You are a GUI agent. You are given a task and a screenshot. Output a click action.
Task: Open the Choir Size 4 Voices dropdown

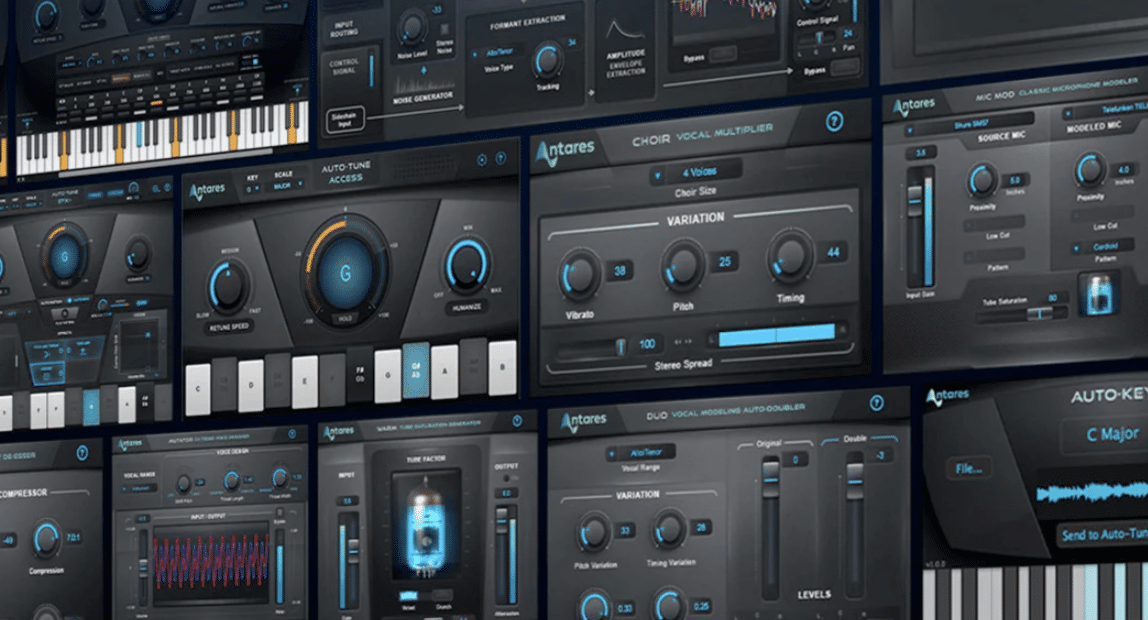(694, 173)
